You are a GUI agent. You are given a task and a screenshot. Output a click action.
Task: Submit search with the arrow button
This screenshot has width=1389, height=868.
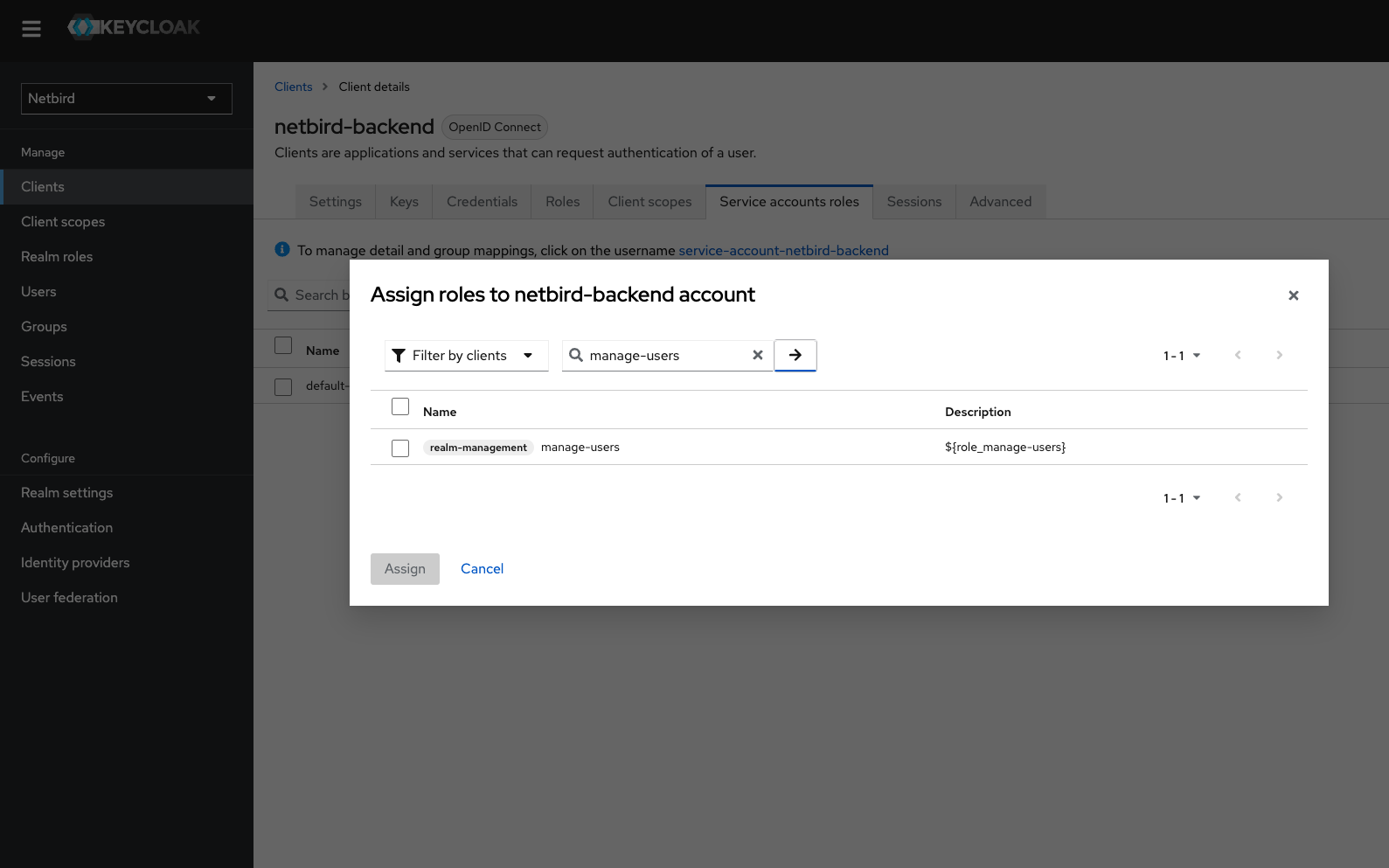point(795,355)
